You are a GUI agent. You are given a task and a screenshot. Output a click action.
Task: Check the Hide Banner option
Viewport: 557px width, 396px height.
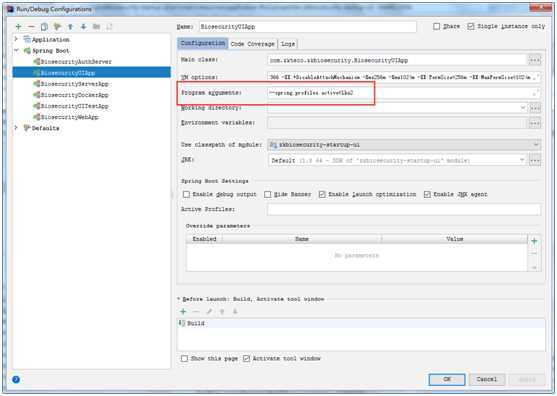(267, 194)
